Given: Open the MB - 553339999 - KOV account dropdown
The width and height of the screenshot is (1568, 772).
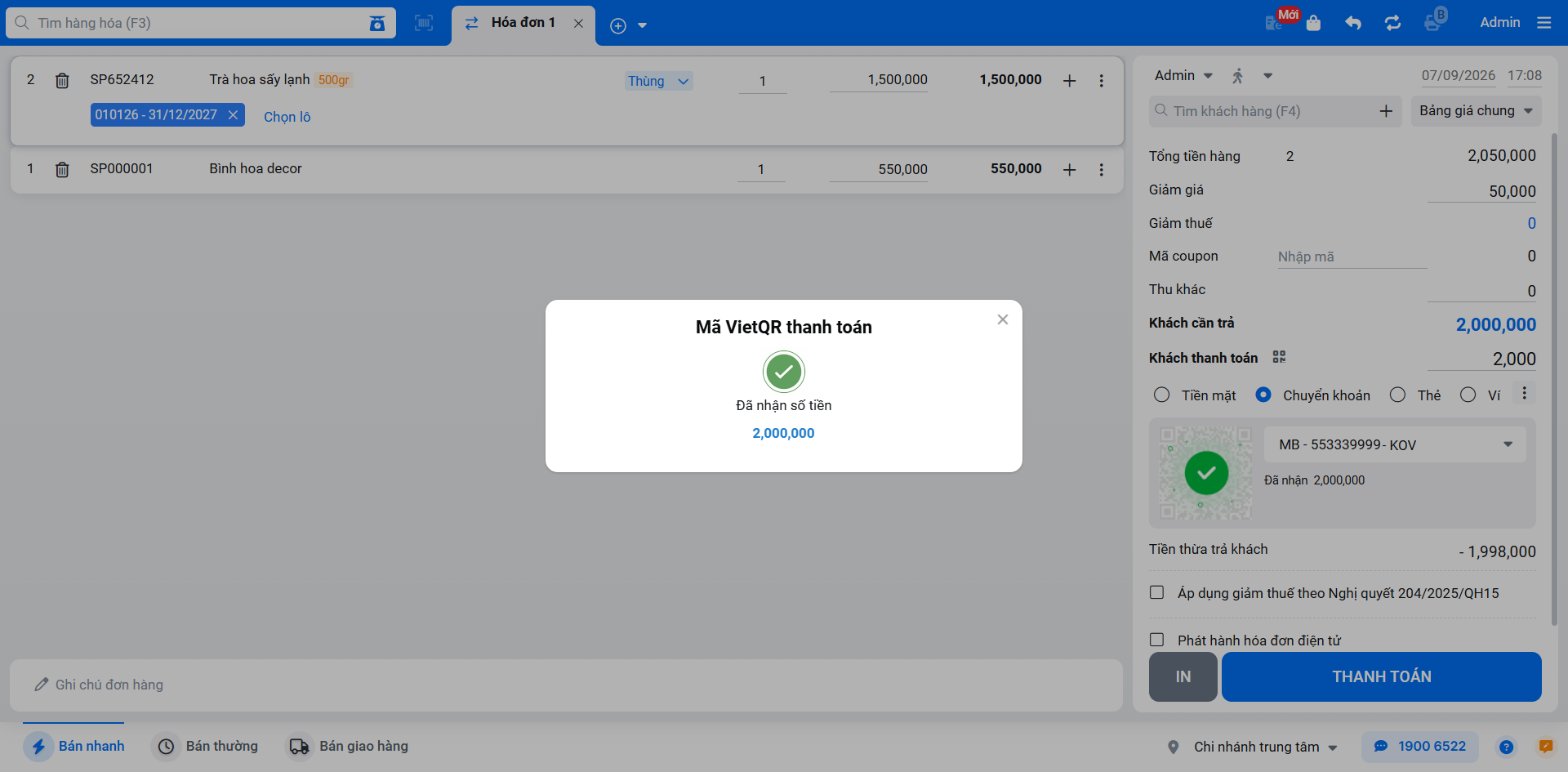Looking at the screenshot, I should coord(1395,444).
